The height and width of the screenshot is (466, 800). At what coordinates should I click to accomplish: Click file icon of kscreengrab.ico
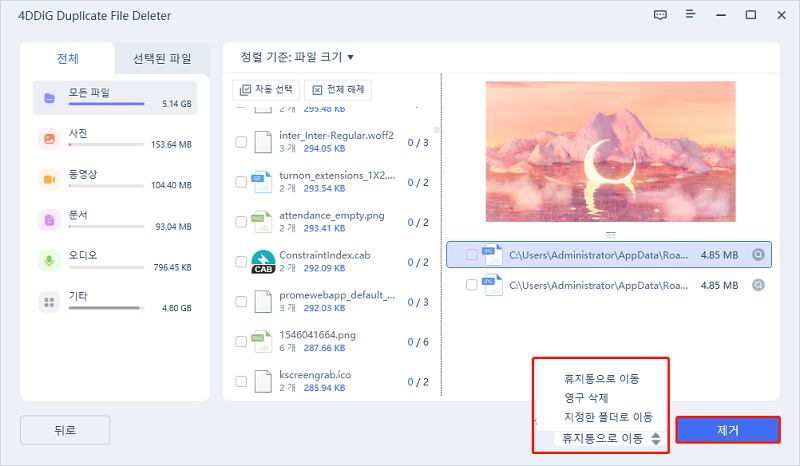click(x=263, y=381)
